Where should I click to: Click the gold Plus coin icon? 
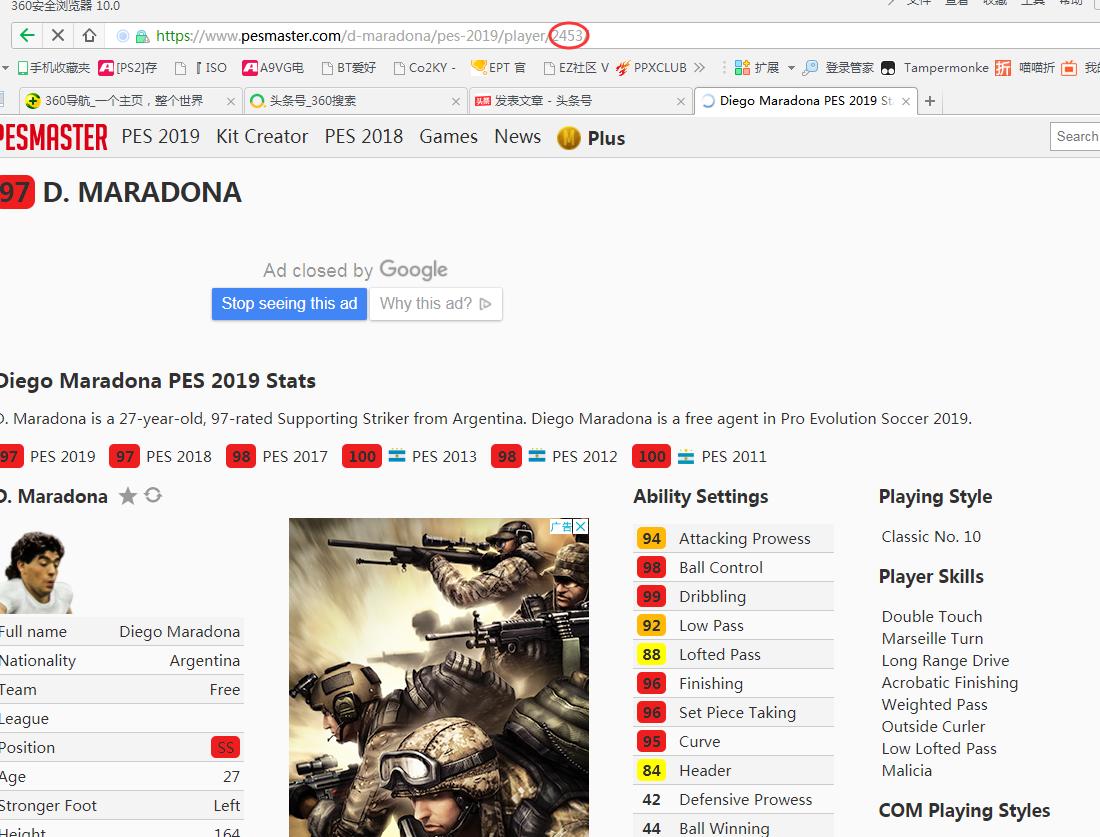pos(569,138)
